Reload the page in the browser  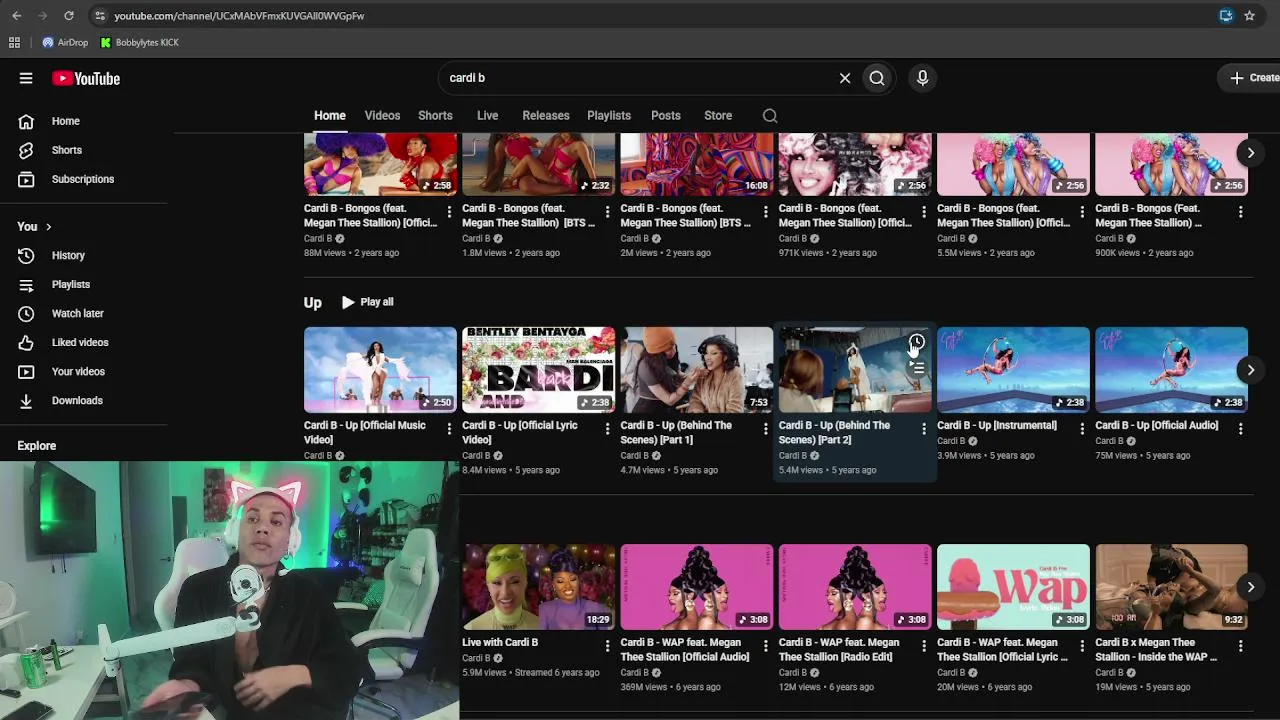(69, 16)
